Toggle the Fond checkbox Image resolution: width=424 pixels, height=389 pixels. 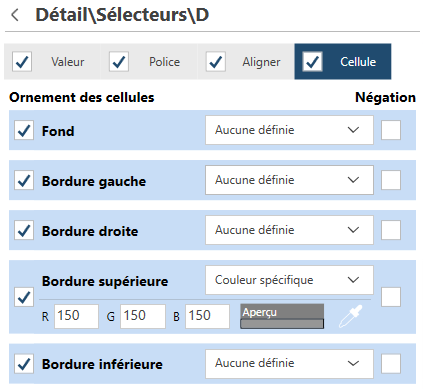tap(24, 130)
